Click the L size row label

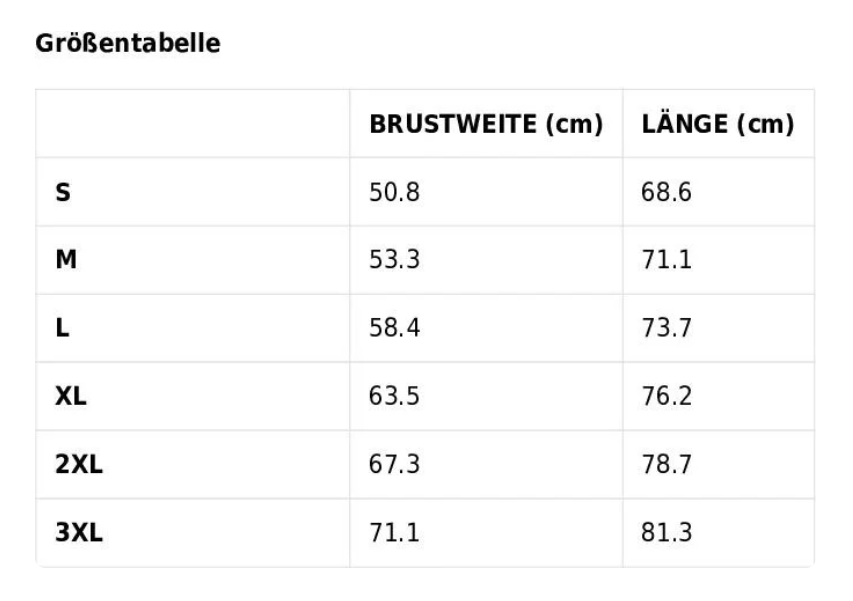[63, 328]
